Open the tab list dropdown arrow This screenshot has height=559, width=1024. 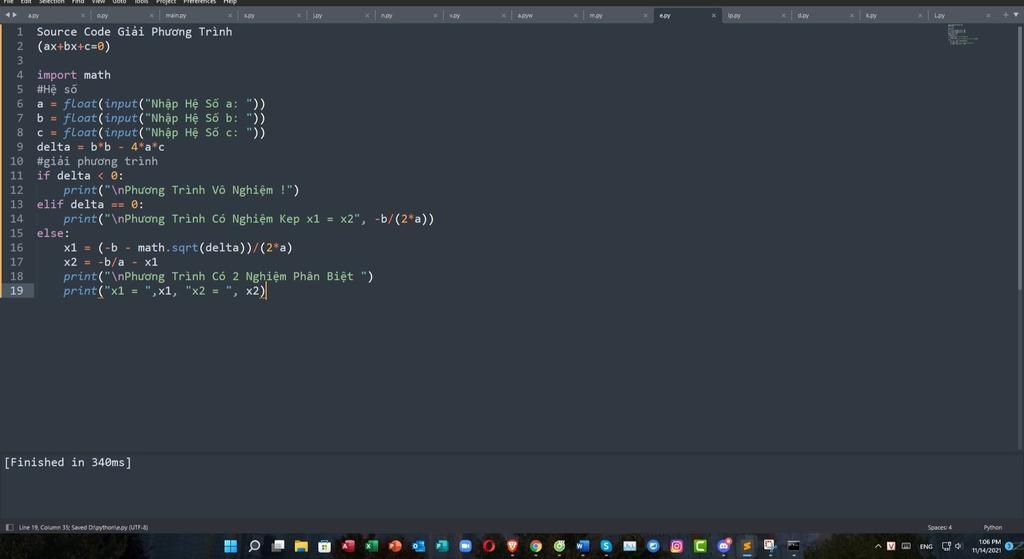point(1016,14)
